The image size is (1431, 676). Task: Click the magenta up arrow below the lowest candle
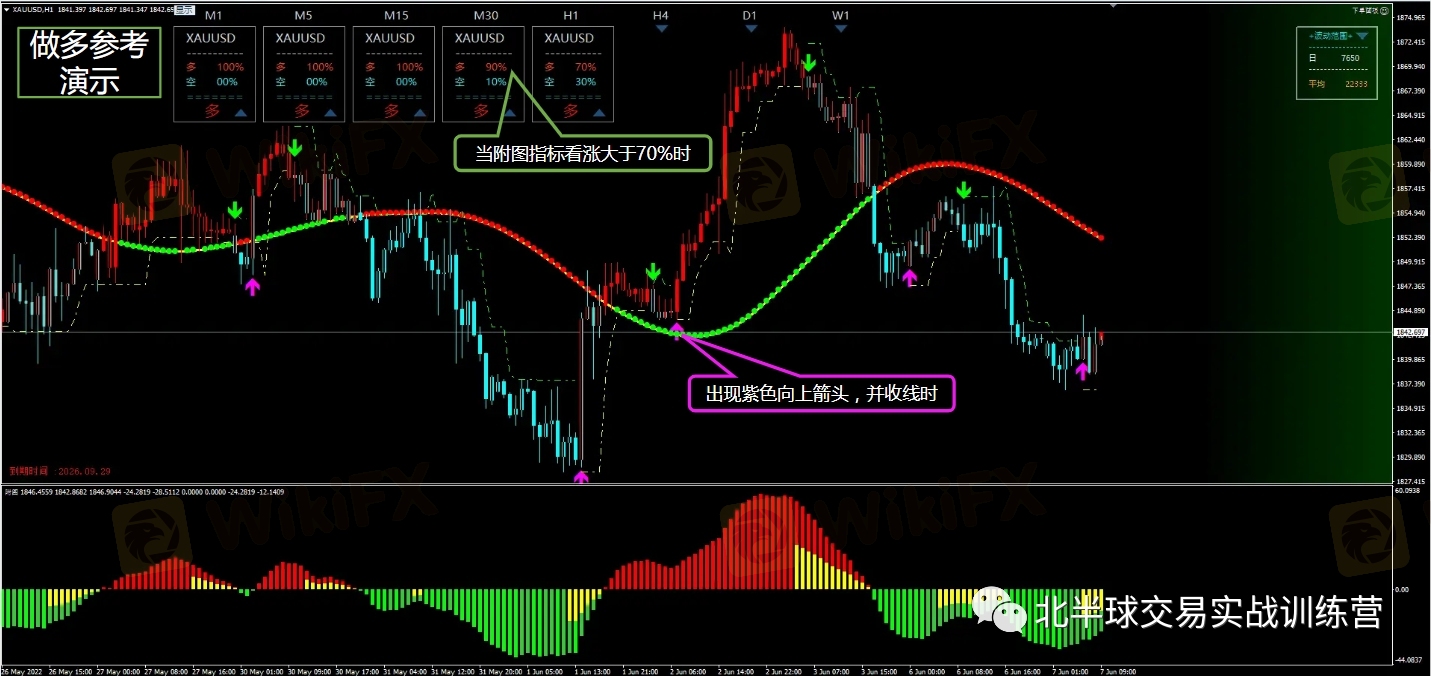581,477
